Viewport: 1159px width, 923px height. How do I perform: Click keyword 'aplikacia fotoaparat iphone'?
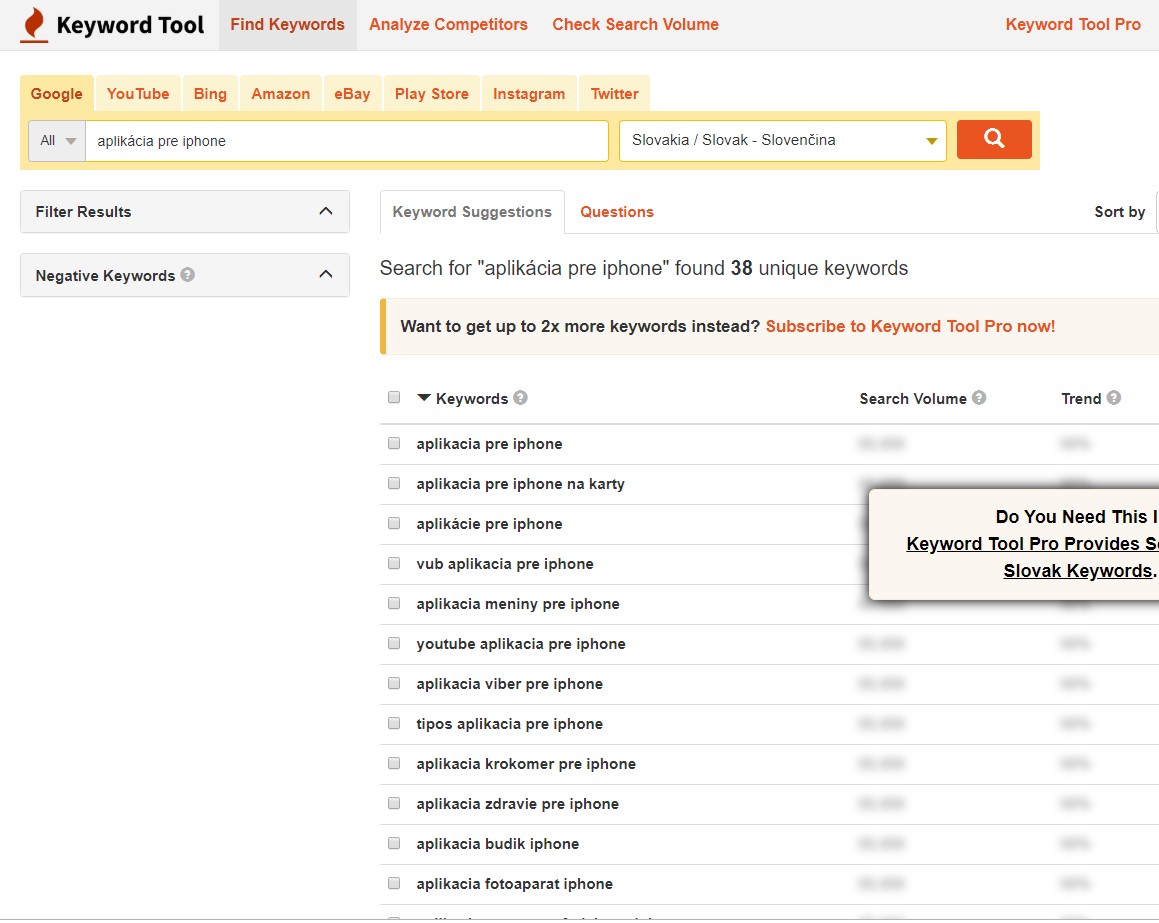514,883
